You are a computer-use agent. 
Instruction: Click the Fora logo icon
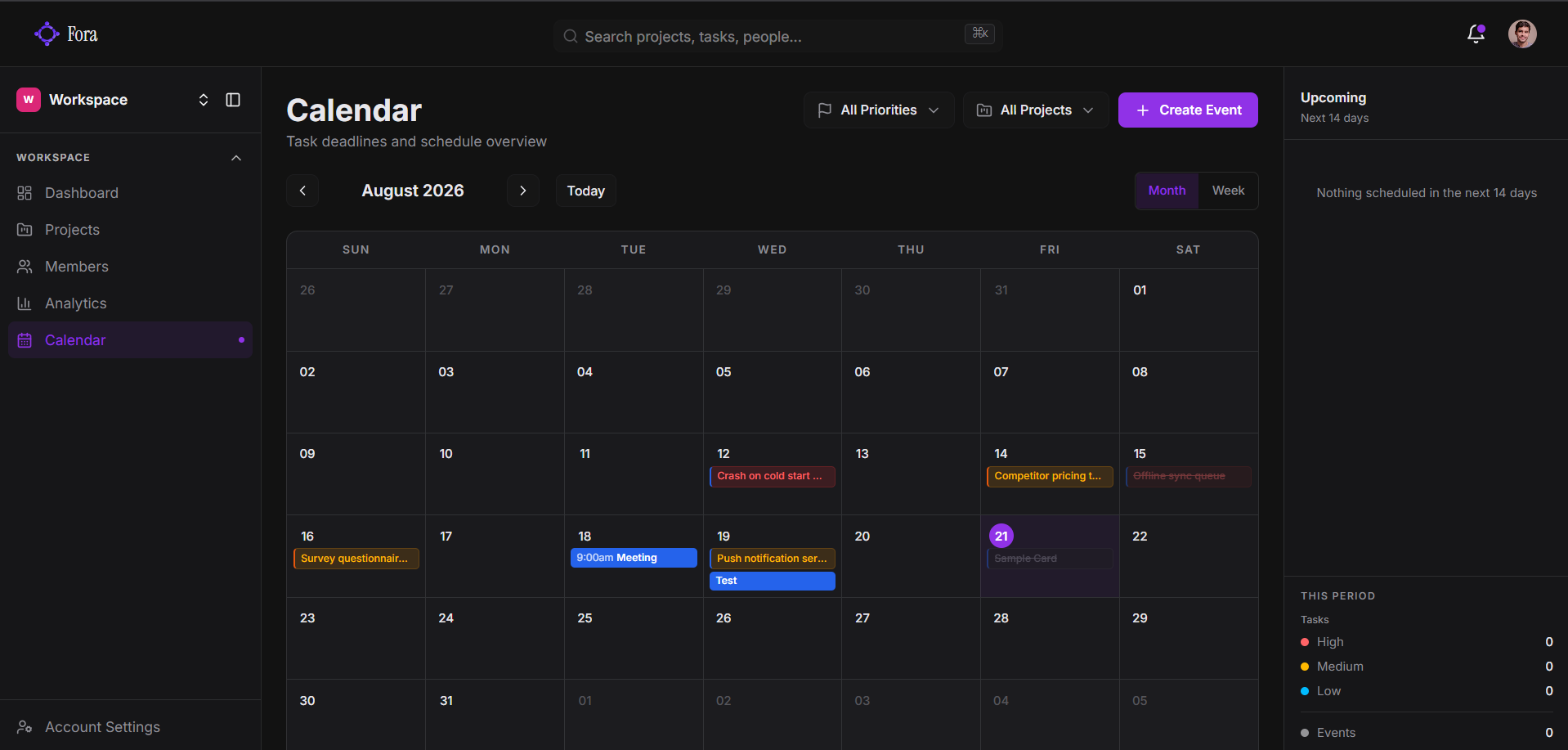pyautogui.click(x=47, y=34)
